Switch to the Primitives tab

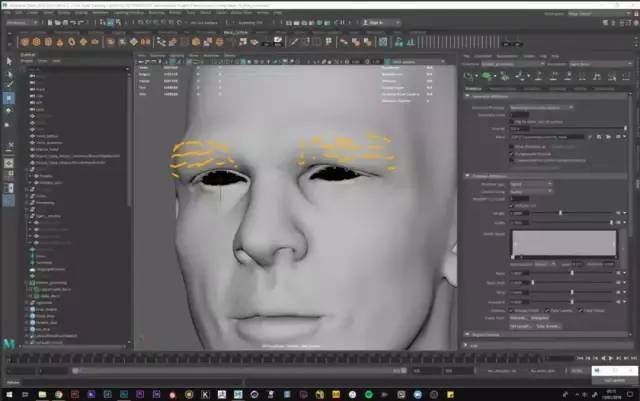tap(473, 88)
